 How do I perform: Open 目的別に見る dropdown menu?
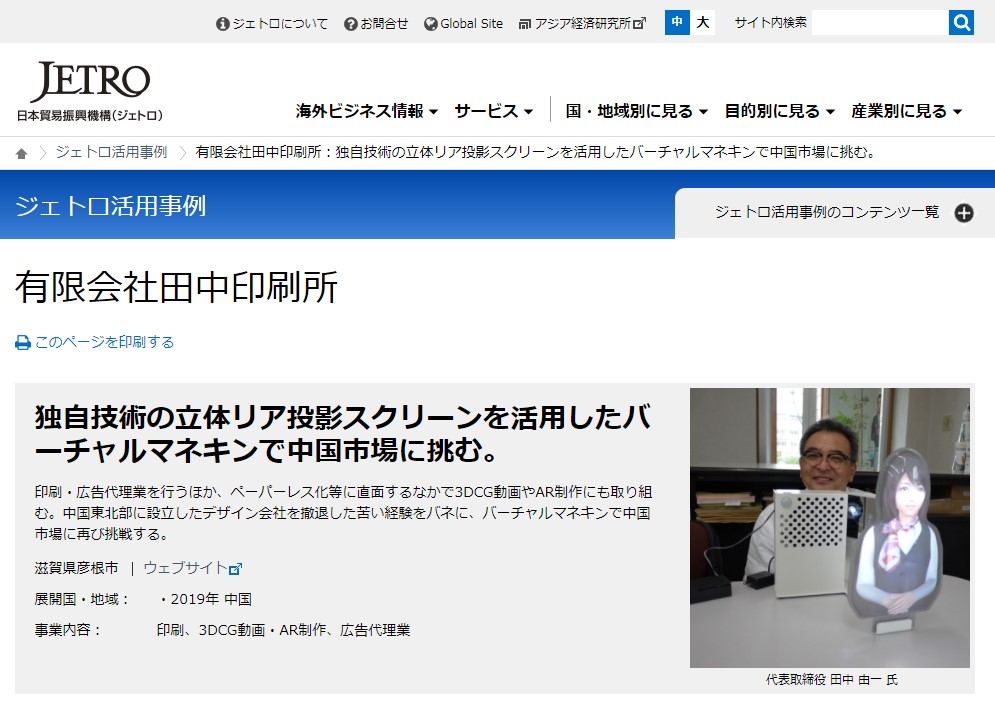[x=780, y=111]
